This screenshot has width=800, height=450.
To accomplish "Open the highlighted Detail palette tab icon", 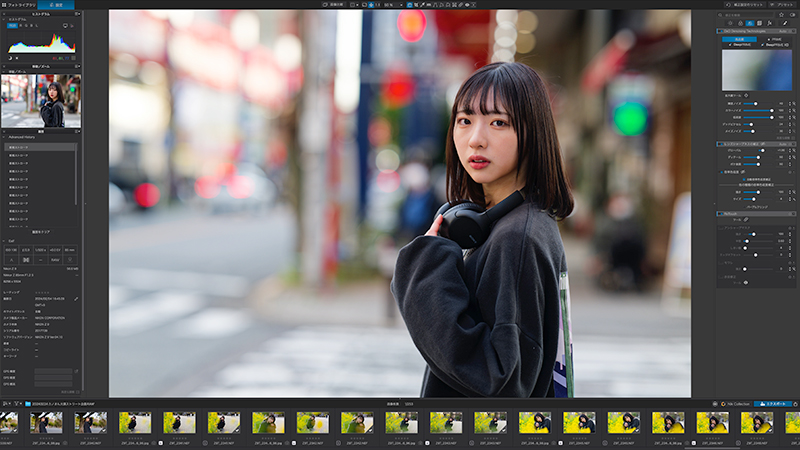I will pyautogui.click(x=750, y=23).
